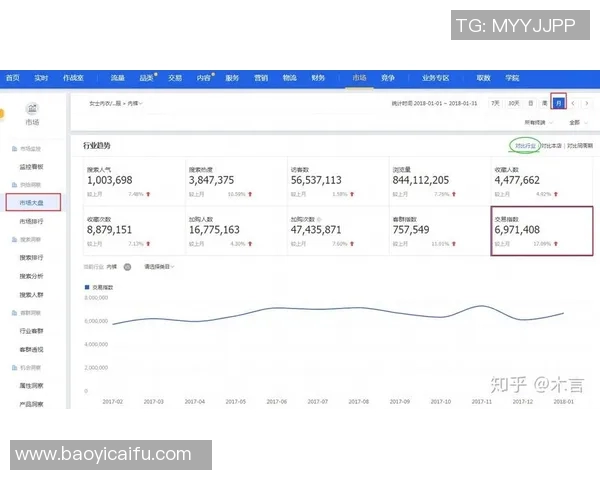
Task: Switch to the 竞争 top navigation tab
Action: [x=388, y=77]
